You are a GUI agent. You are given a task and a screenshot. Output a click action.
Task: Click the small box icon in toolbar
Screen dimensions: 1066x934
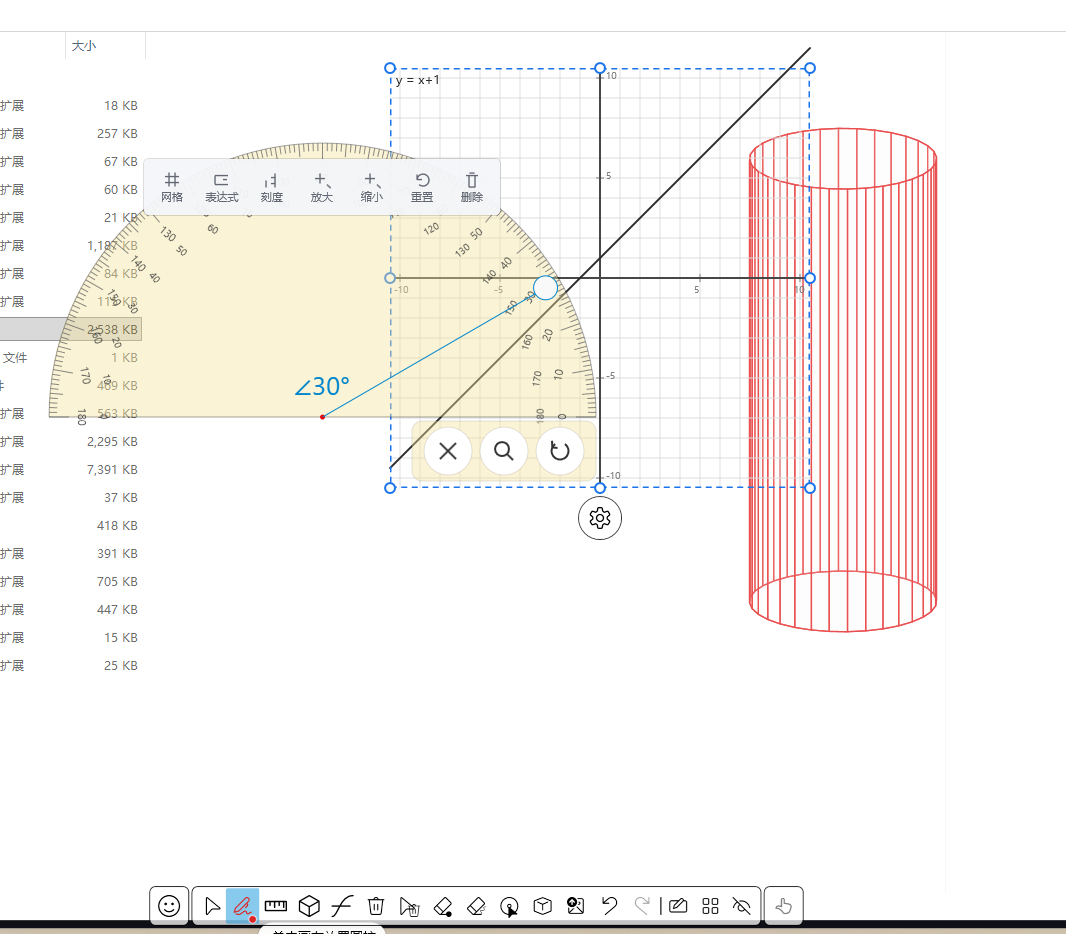click(543, 905)
